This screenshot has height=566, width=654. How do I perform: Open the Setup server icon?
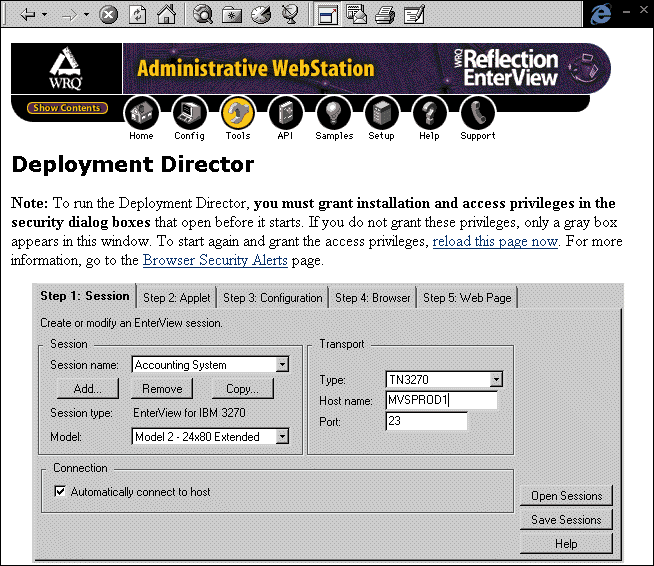point(381,113)
